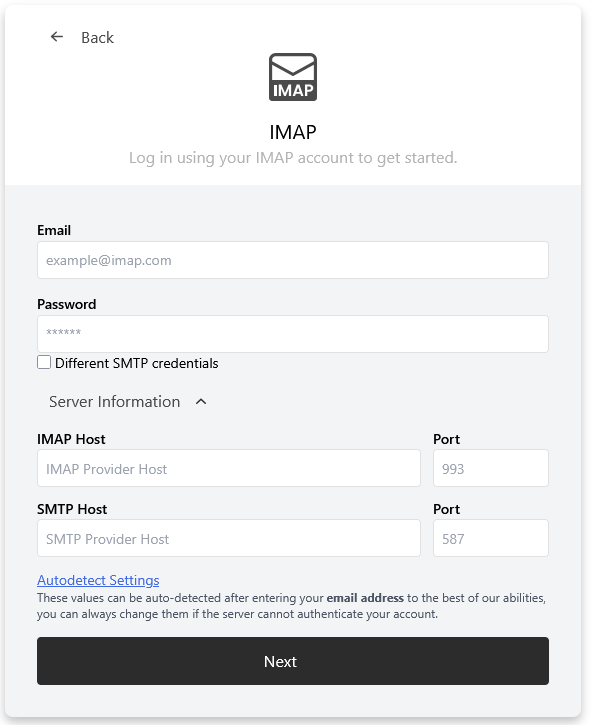Open the Autodetect Settings link
597x725 pixels.
98,580
